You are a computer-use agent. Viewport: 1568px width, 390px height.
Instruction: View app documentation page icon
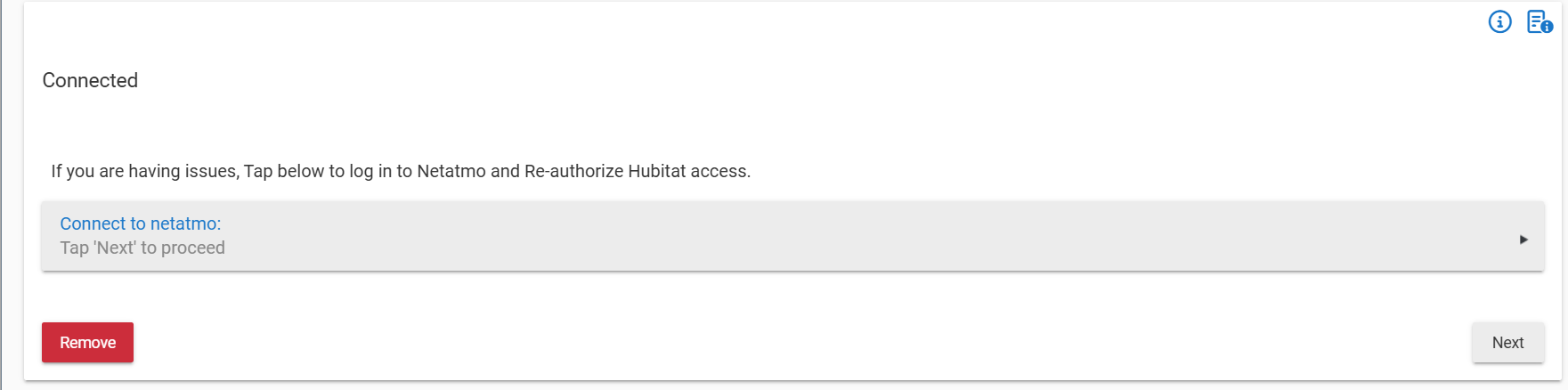coord(1540,21)
